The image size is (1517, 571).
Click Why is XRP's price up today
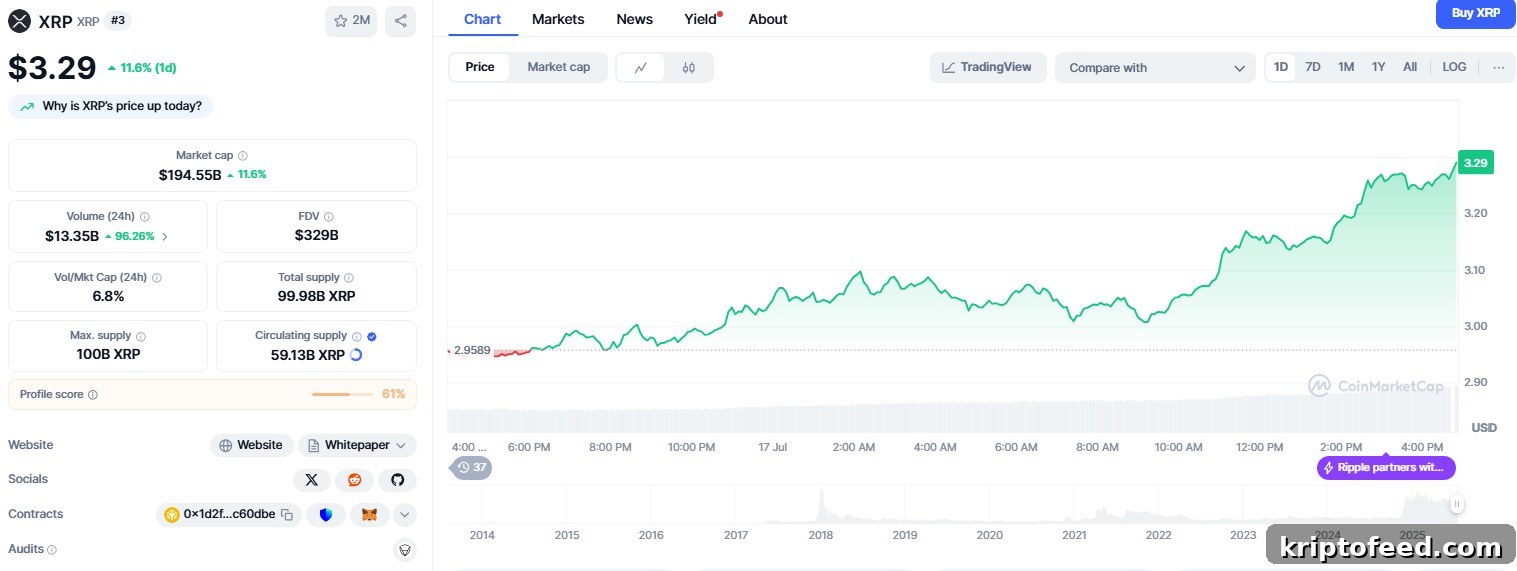pyautogui.click(x=111, y=106)
